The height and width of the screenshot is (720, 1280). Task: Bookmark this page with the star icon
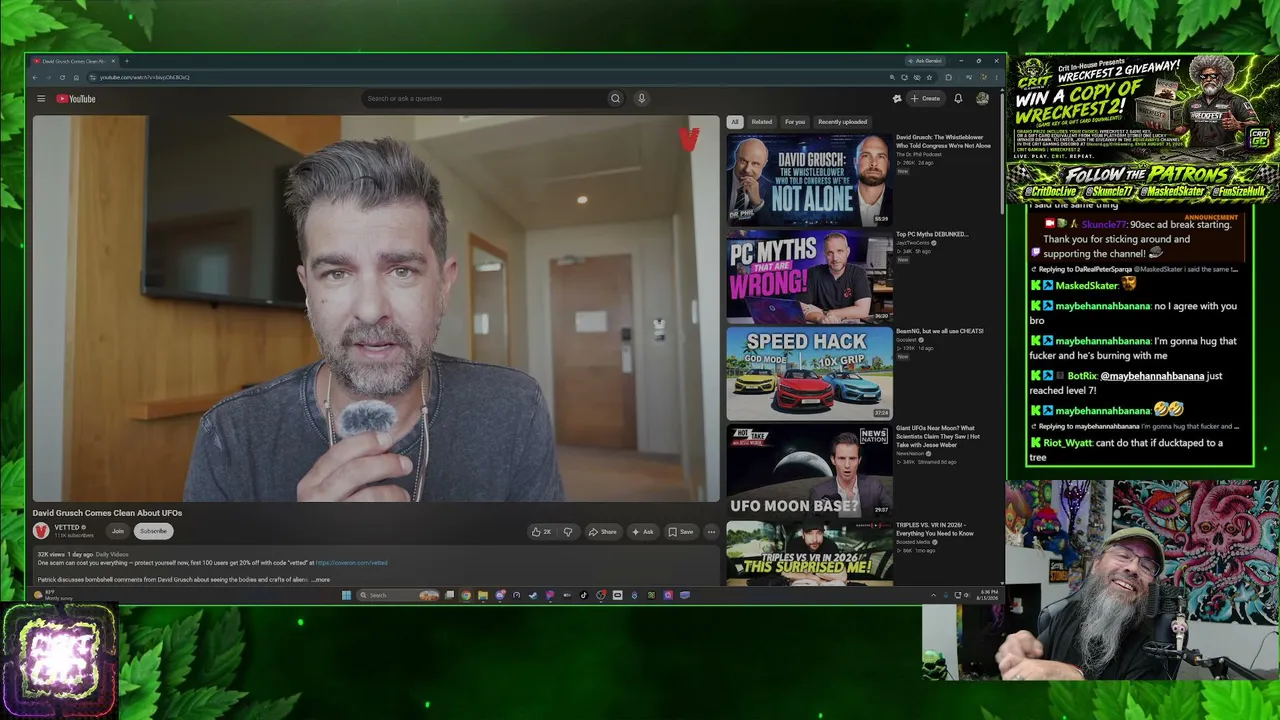(x=929, y=77)
